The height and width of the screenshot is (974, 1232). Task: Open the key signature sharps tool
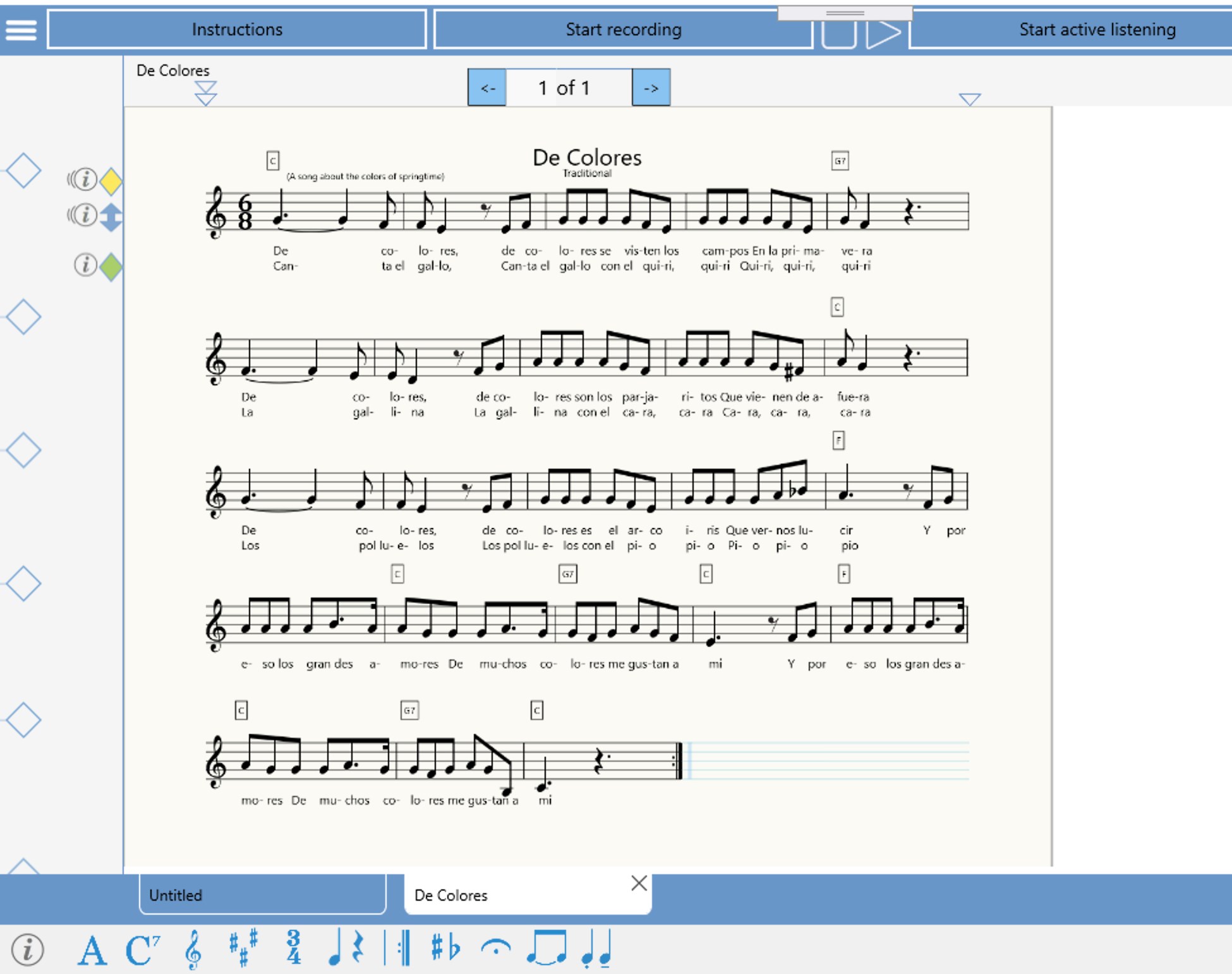click(x=243, y=949)
